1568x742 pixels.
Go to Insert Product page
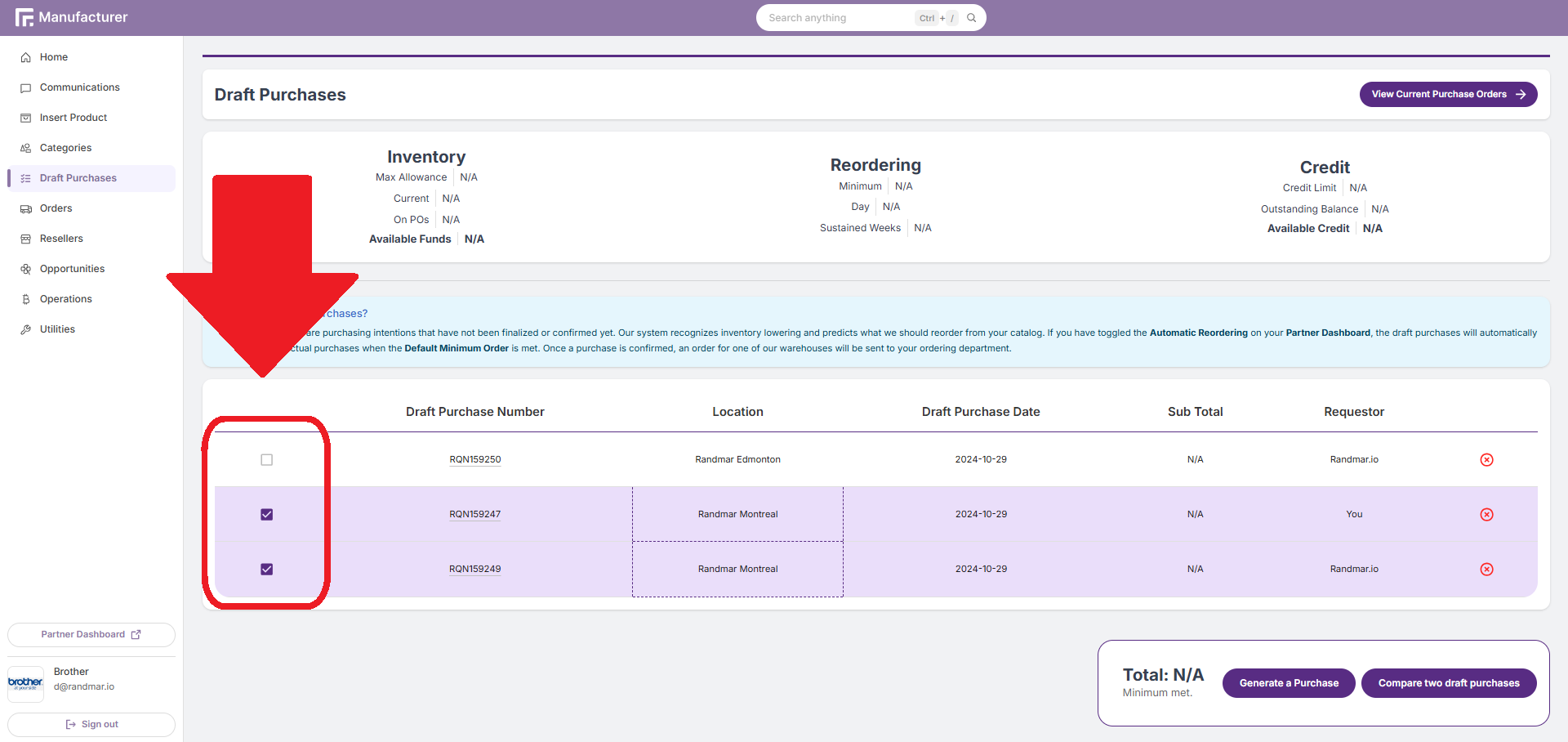pos(91,118)
